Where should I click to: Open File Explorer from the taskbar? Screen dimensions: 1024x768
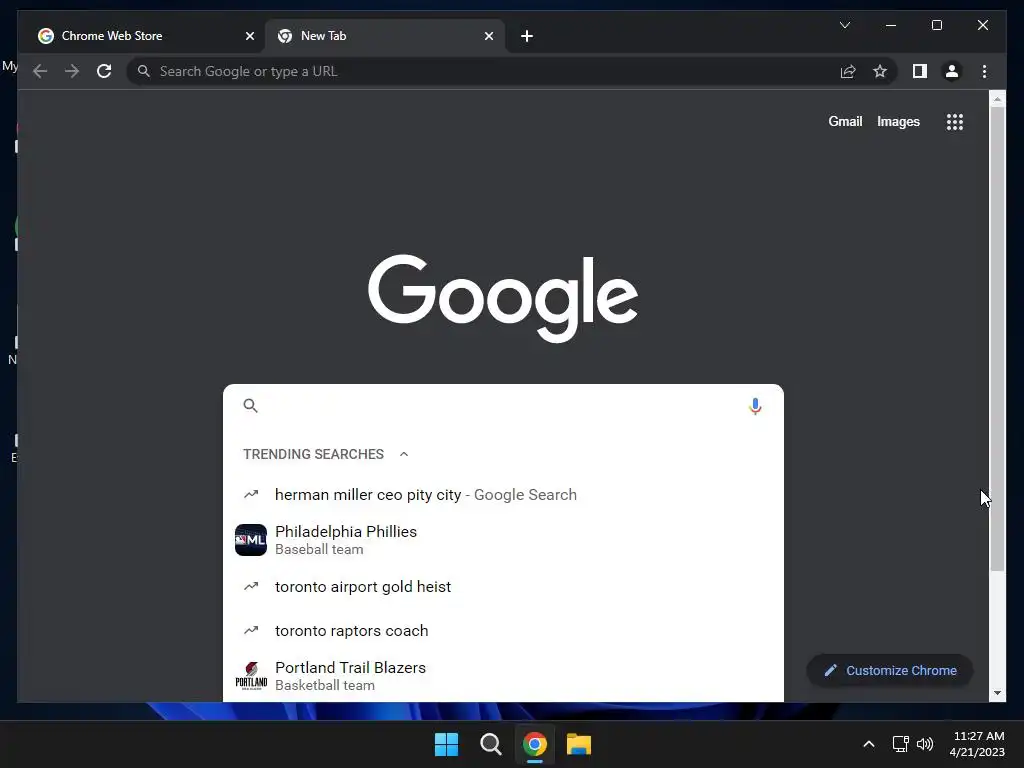point(579,744)
